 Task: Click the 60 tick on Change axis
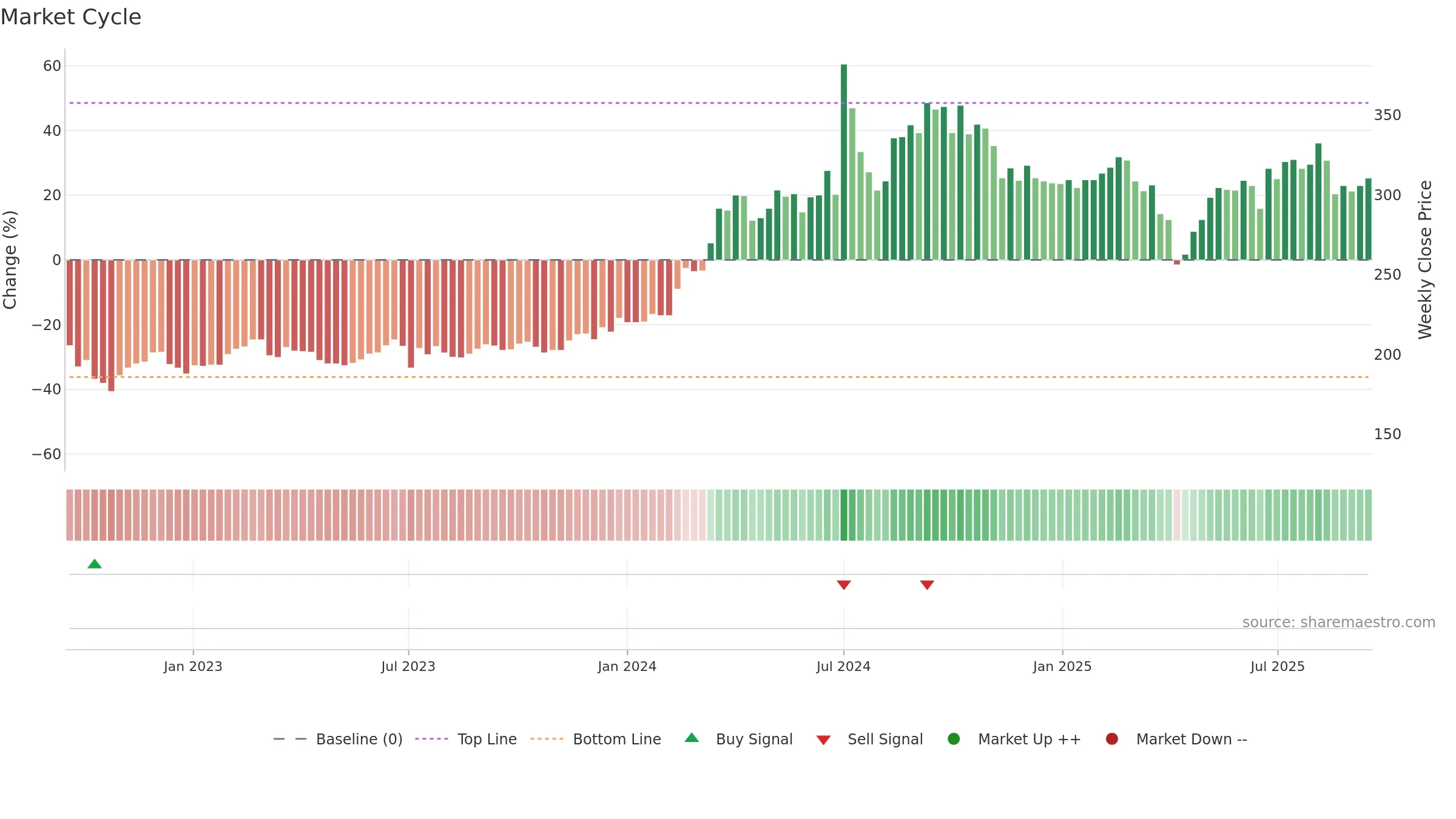[x=52, y=66]
